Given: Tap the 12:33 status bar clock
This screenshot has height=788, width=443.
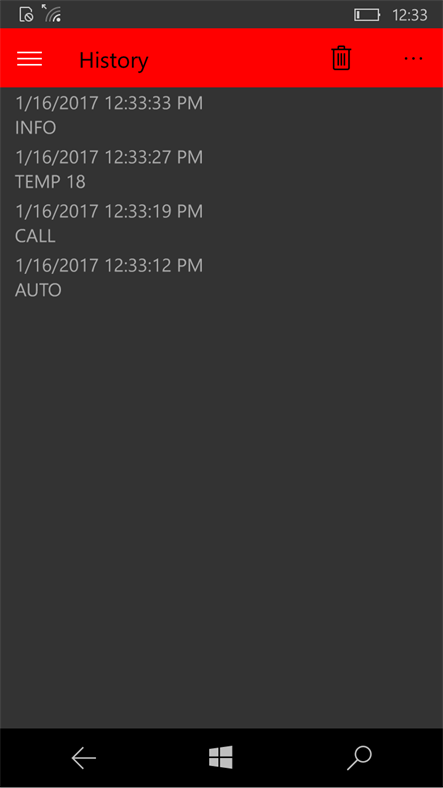Looking at the screenshot, I should (409, 15).
